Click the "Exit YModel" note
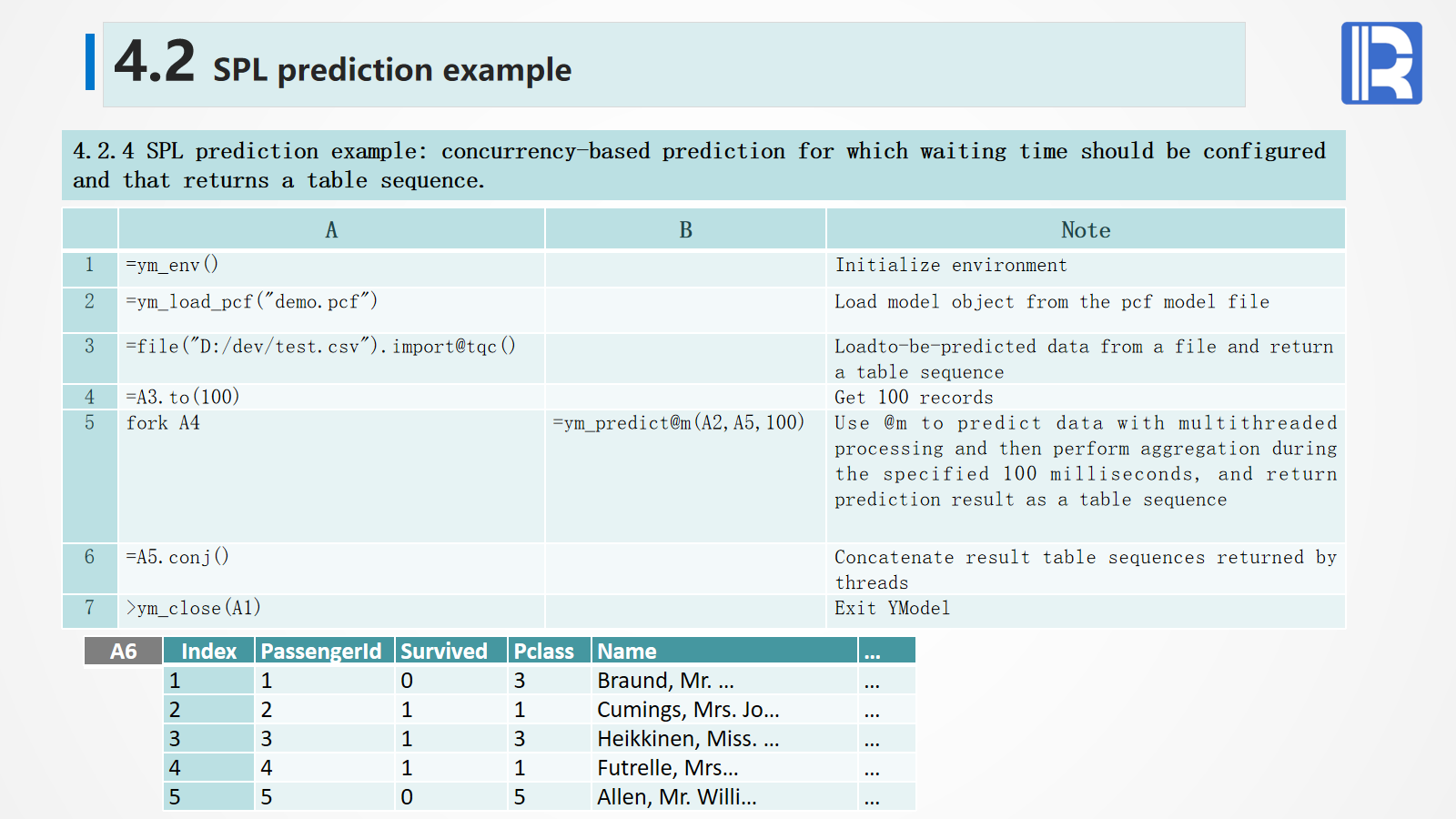1456x819 pixels. click(892, 608)
